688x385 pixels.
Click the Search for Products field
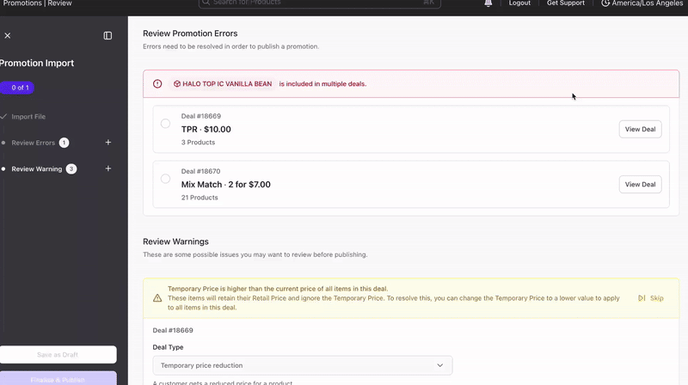pyautogui.click(x=319, y=4)
